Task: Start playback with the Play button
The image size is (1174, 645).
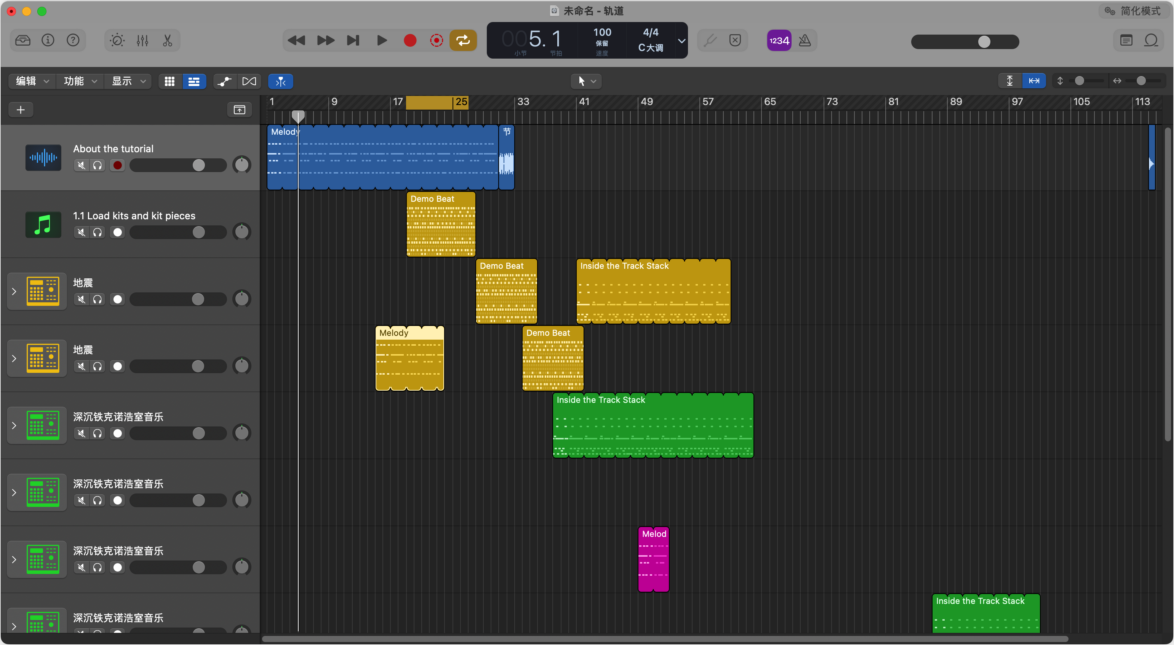Action: [x=382, y=40]
